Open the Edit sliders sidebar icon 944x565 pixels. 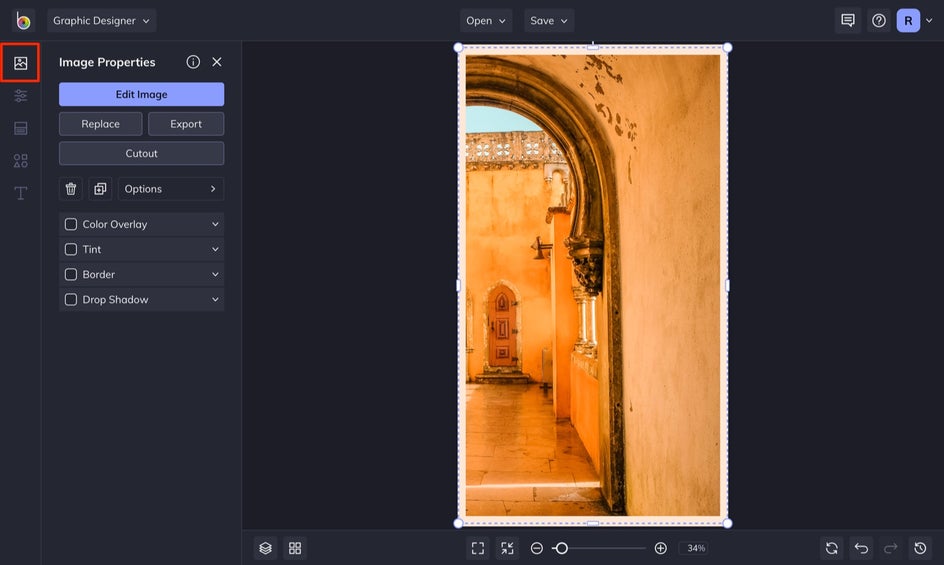pos(20,96)
